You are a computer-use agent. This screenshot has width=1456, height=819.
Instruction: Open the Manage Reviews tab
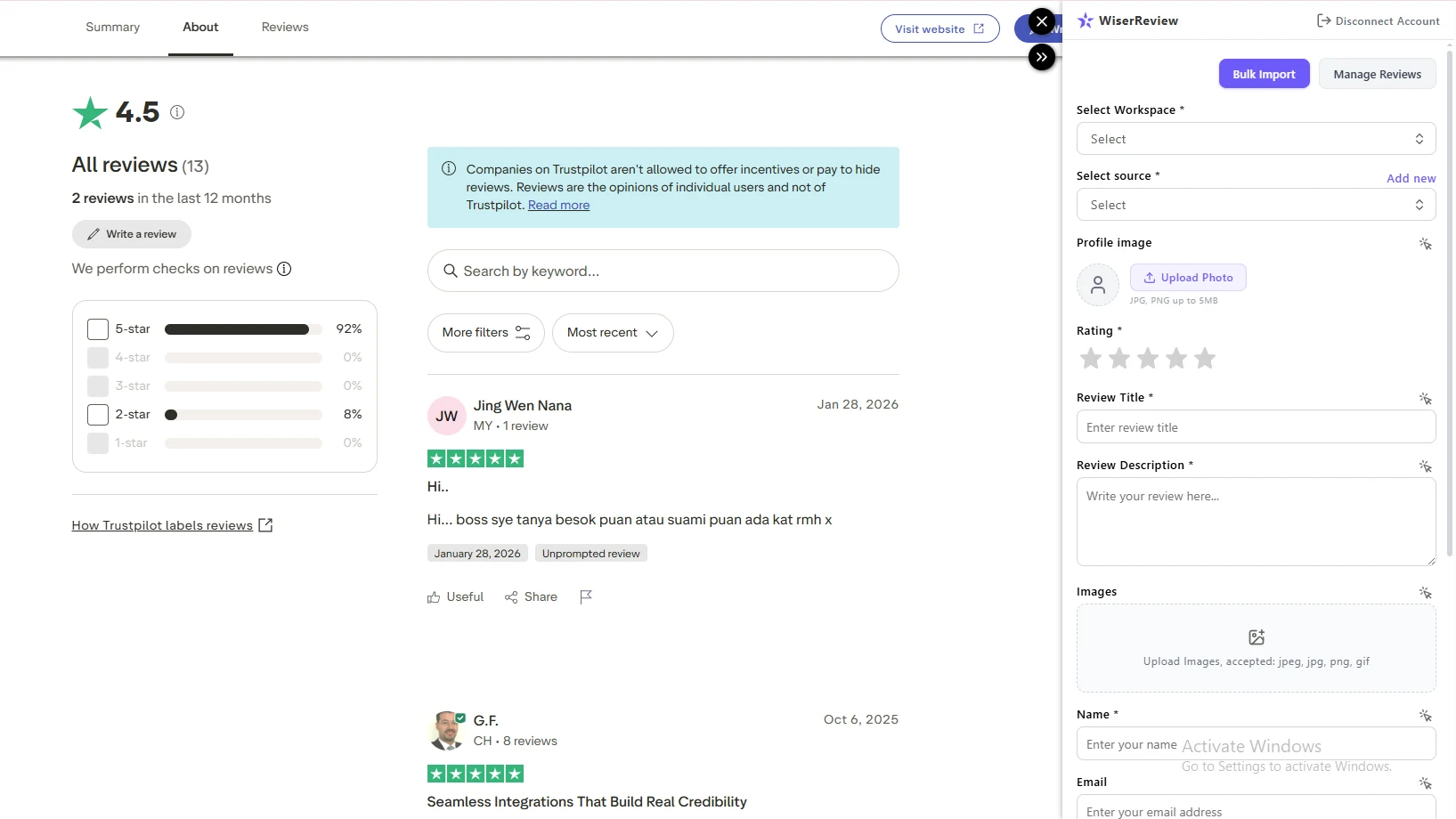[x=1377, y=74]
